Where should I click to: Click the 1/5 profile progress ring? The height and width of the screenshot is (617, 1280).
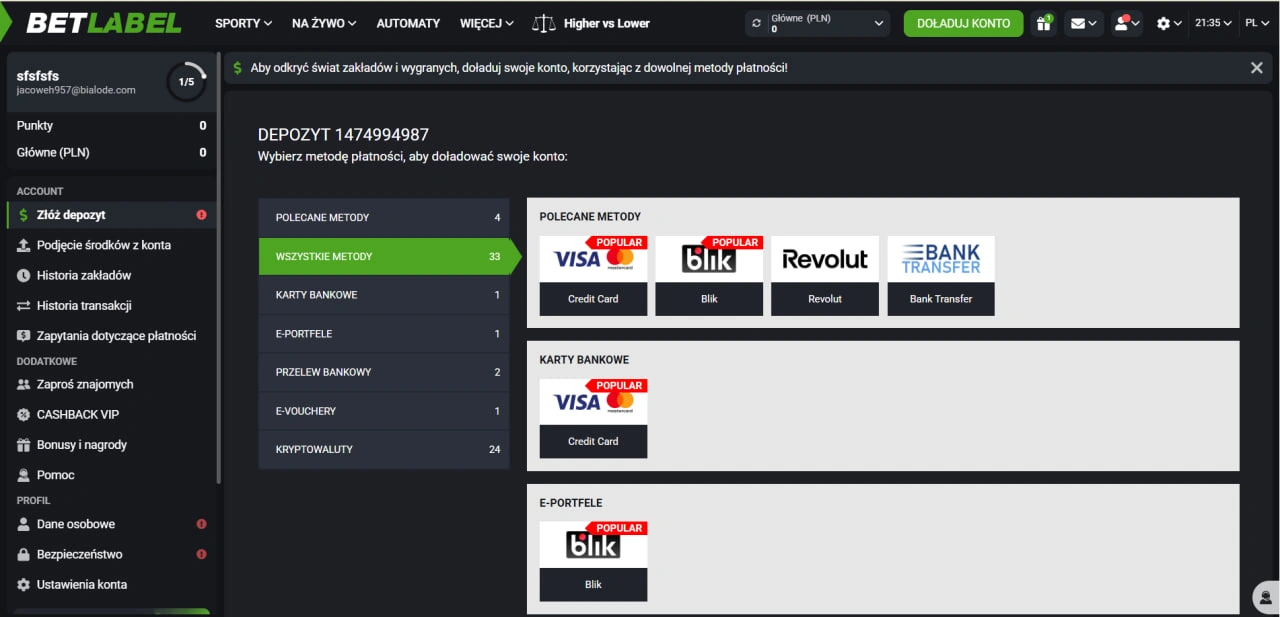coord(186,82)
